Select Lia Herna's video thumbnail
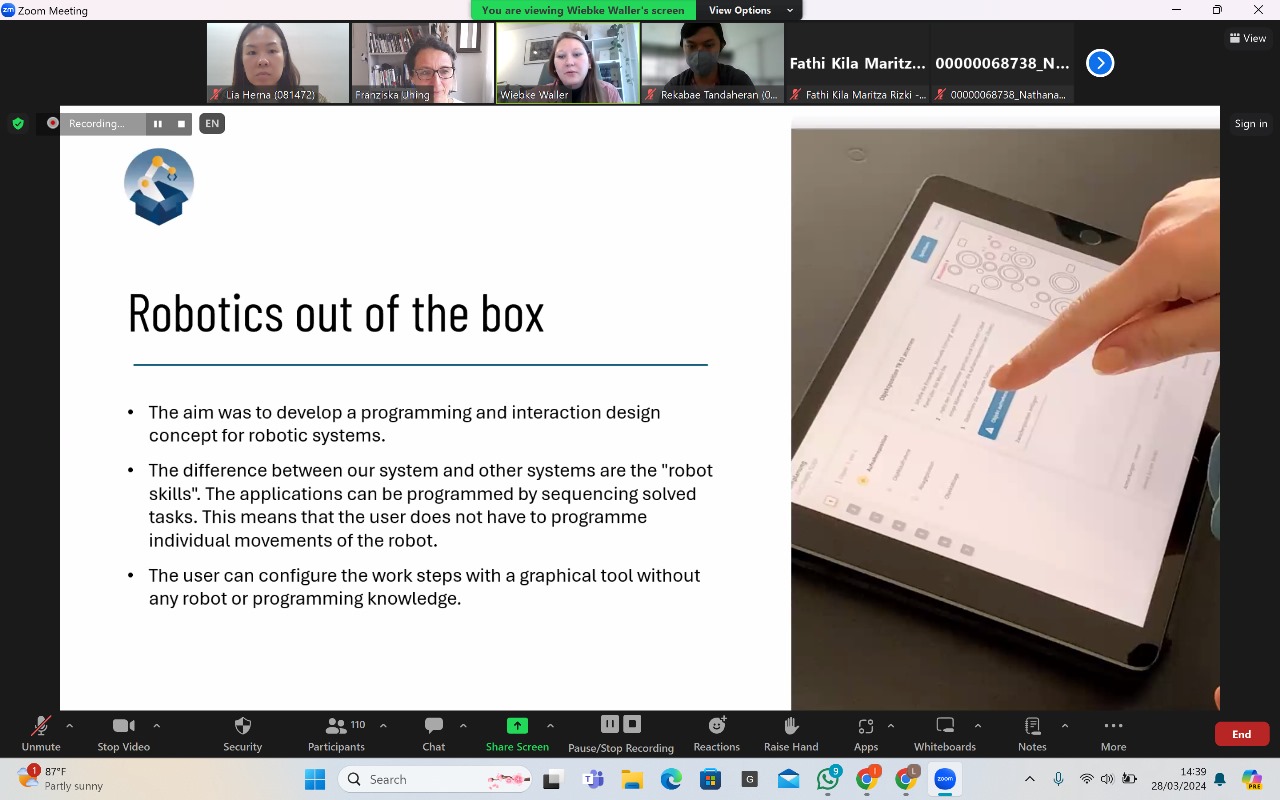Image resolution: width=1280 pixels, height=800 pixels. click(x=278, y=63)
